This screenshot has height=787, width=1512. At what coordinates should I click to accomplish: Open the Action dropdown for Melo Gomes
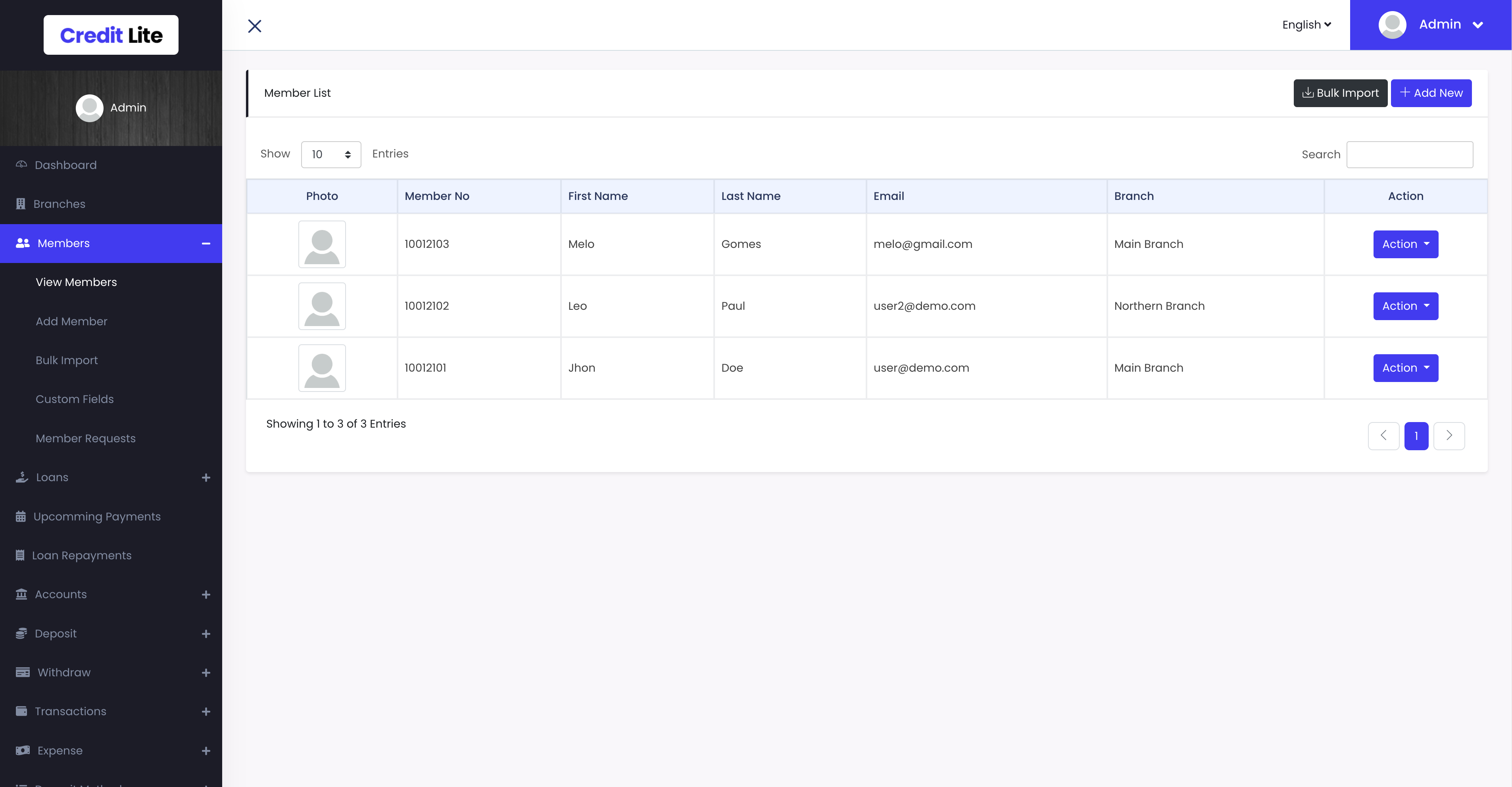pyautogui.click(x=1405, y=244)
